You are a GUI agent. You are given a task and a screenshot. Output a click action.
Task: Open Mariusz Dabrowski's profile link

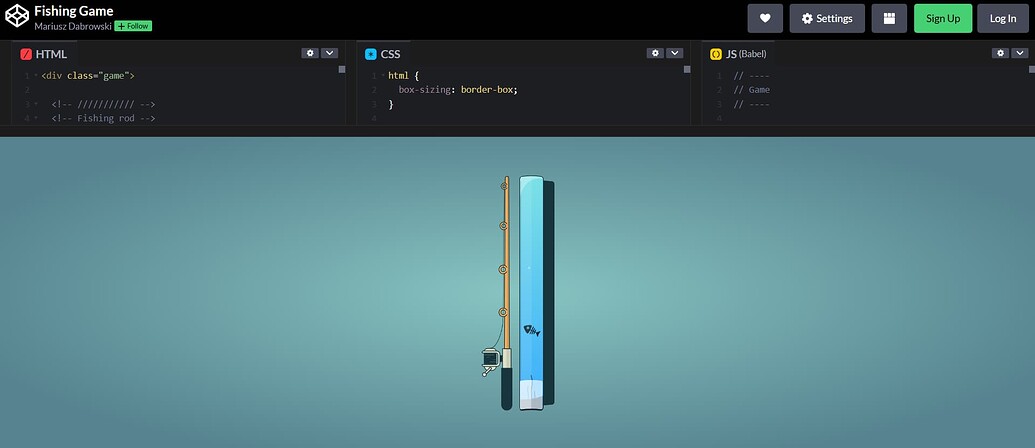click(x=72, y=26)
